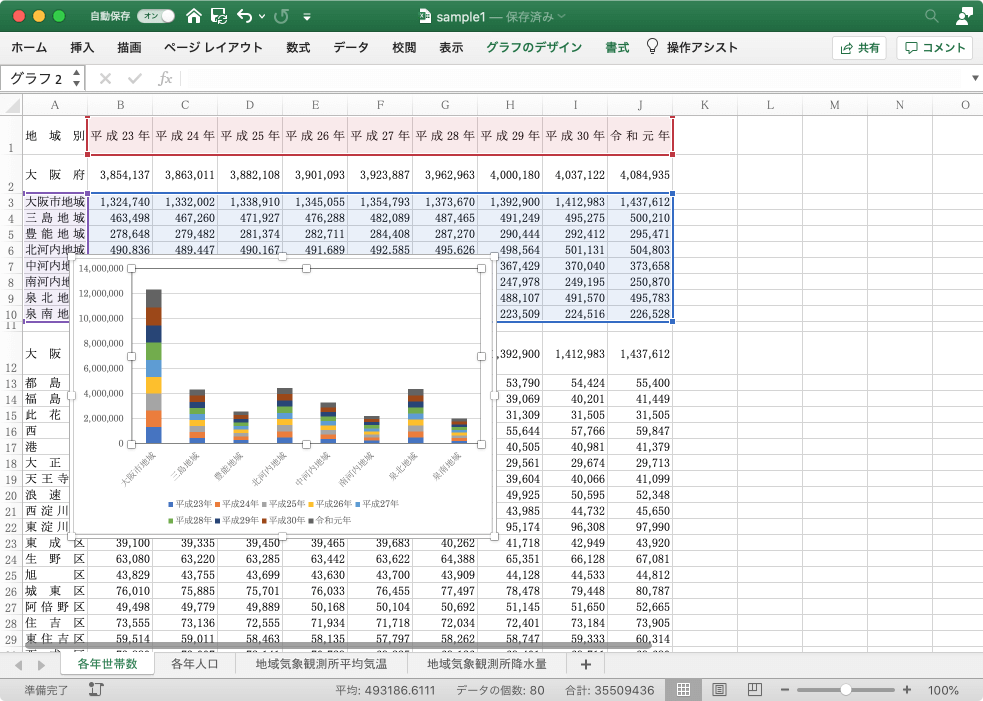Click the 共有 share button
The width and height of the screenshot is (983, 701).
click(x=860, y=47)
